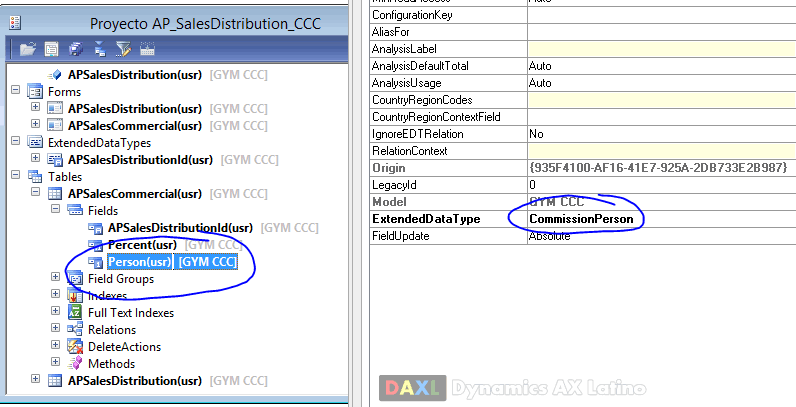Expand the Methods node
Image resolution: width=796 pixels, height=407 pixels.
(x=55, y=362)
